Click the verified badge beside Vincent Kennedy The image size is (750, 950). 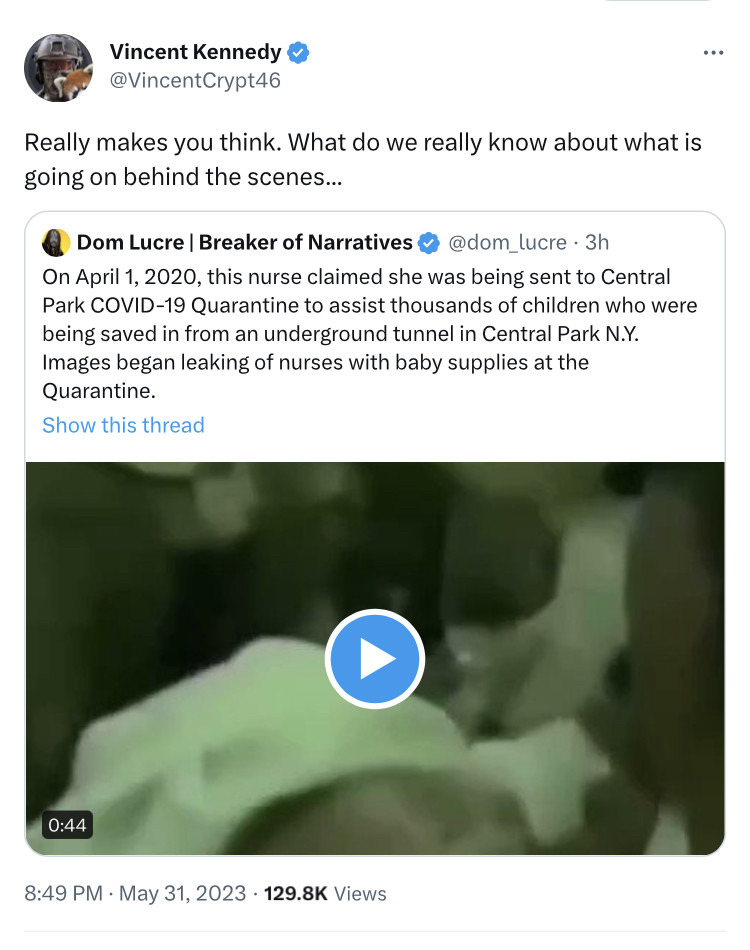pos(298,53)
